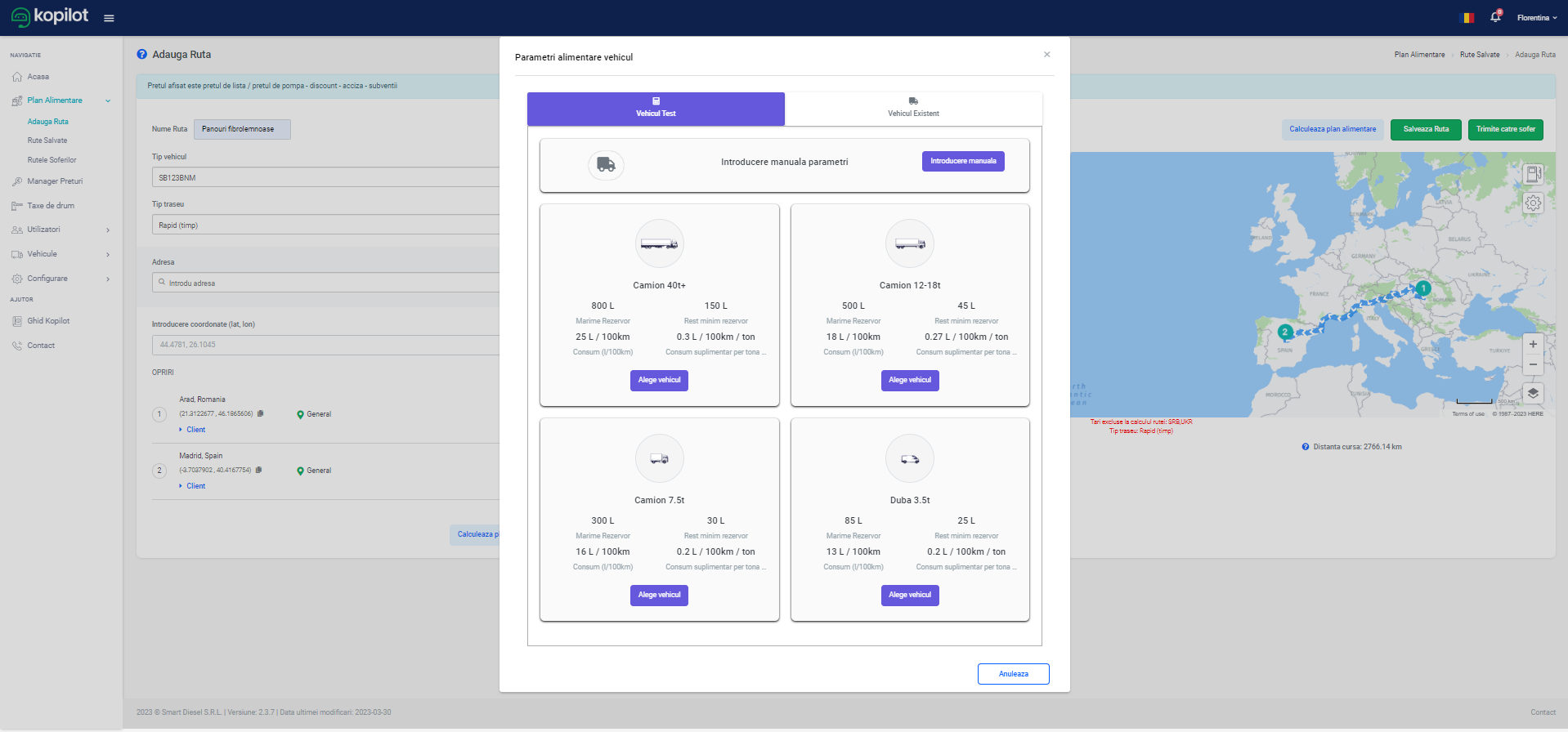Screen dimensions: 1568x732
Task: Choose the Camion 40t+ vehicle
Action: click(x=659, y=380)
